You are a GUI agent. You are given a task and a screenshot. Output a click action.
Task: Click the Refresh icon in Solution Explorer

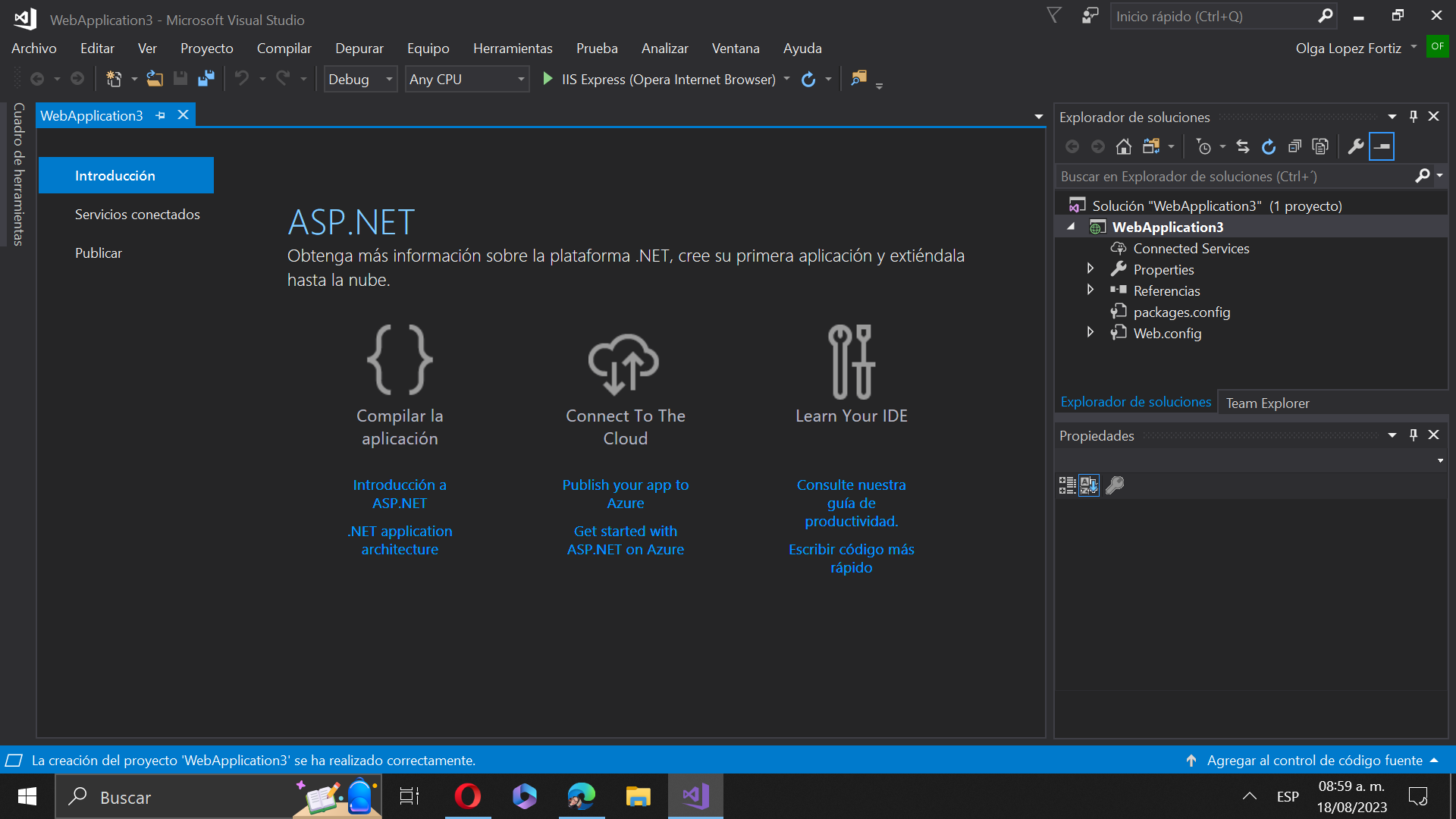click(1269, 146)
